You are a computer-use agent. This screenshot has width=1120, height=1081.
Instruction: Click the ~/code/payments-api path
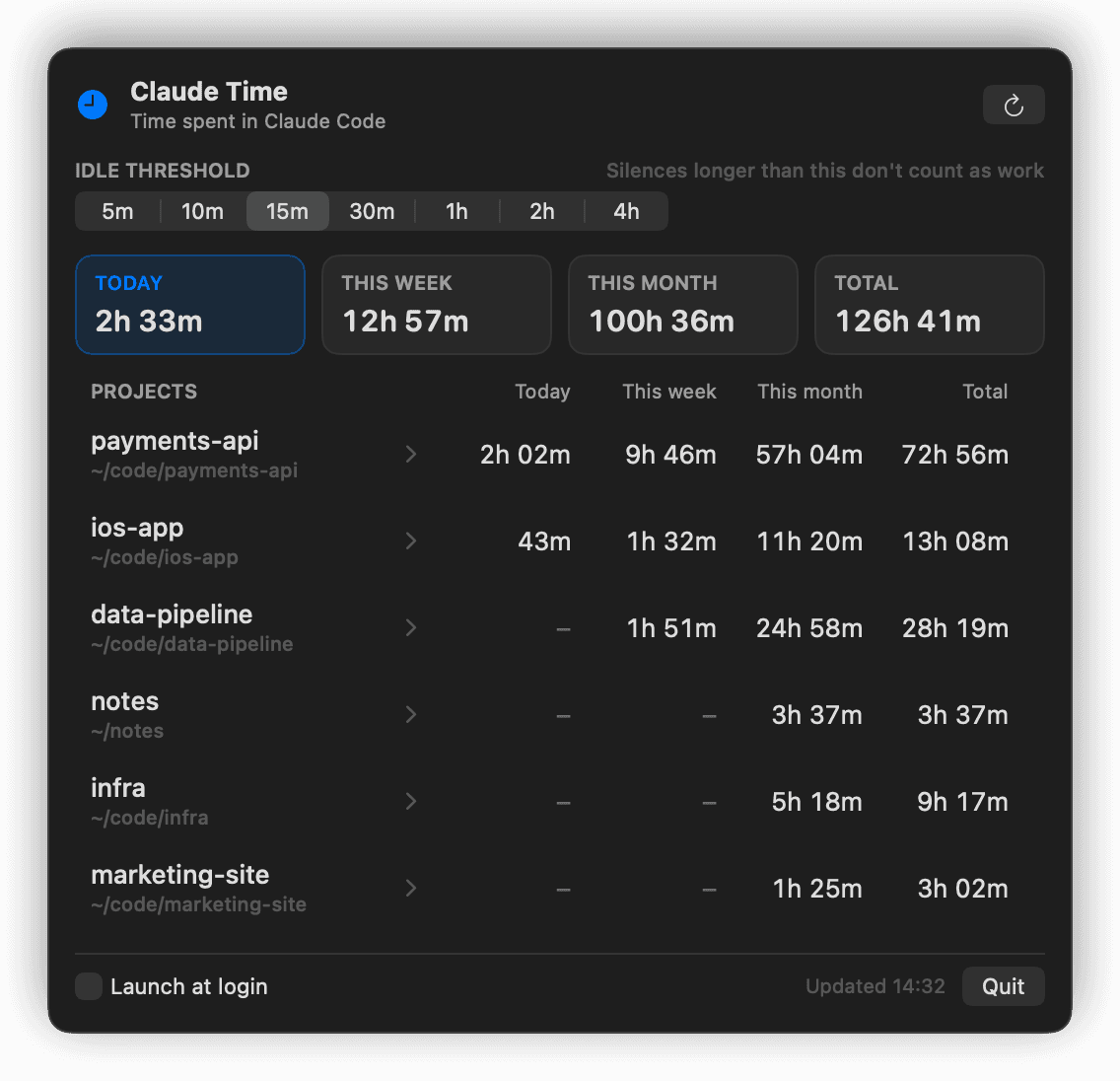tap(194, 470)
